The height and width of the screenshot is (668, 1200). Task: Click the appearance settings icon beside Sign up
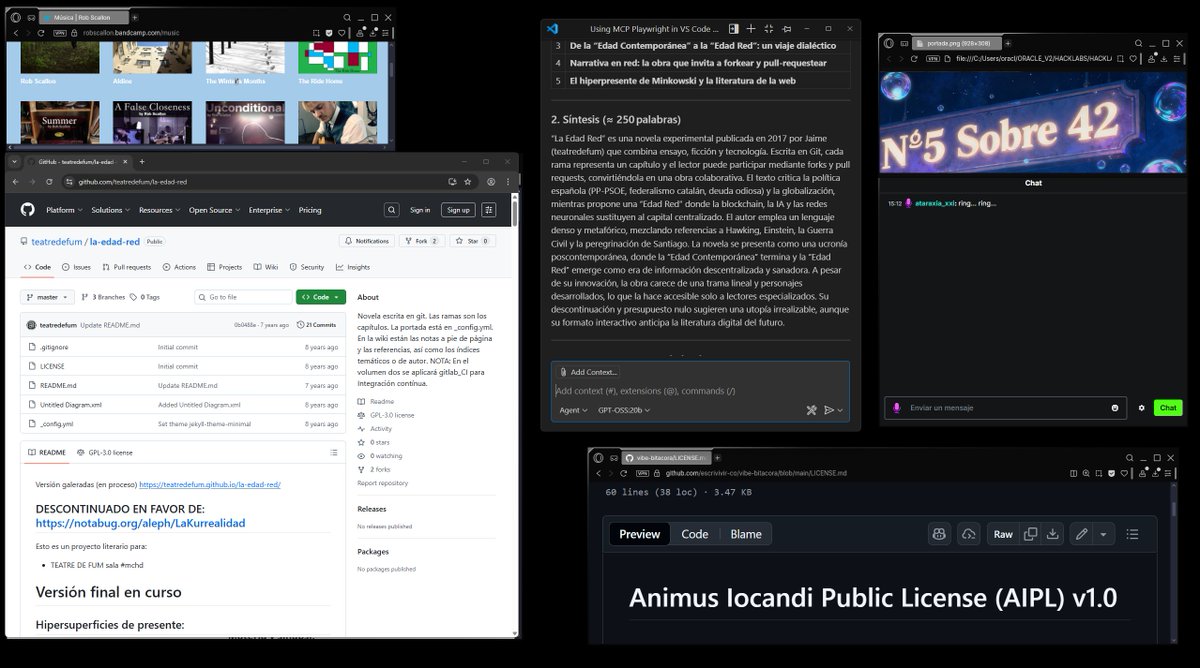pos(488,210)
